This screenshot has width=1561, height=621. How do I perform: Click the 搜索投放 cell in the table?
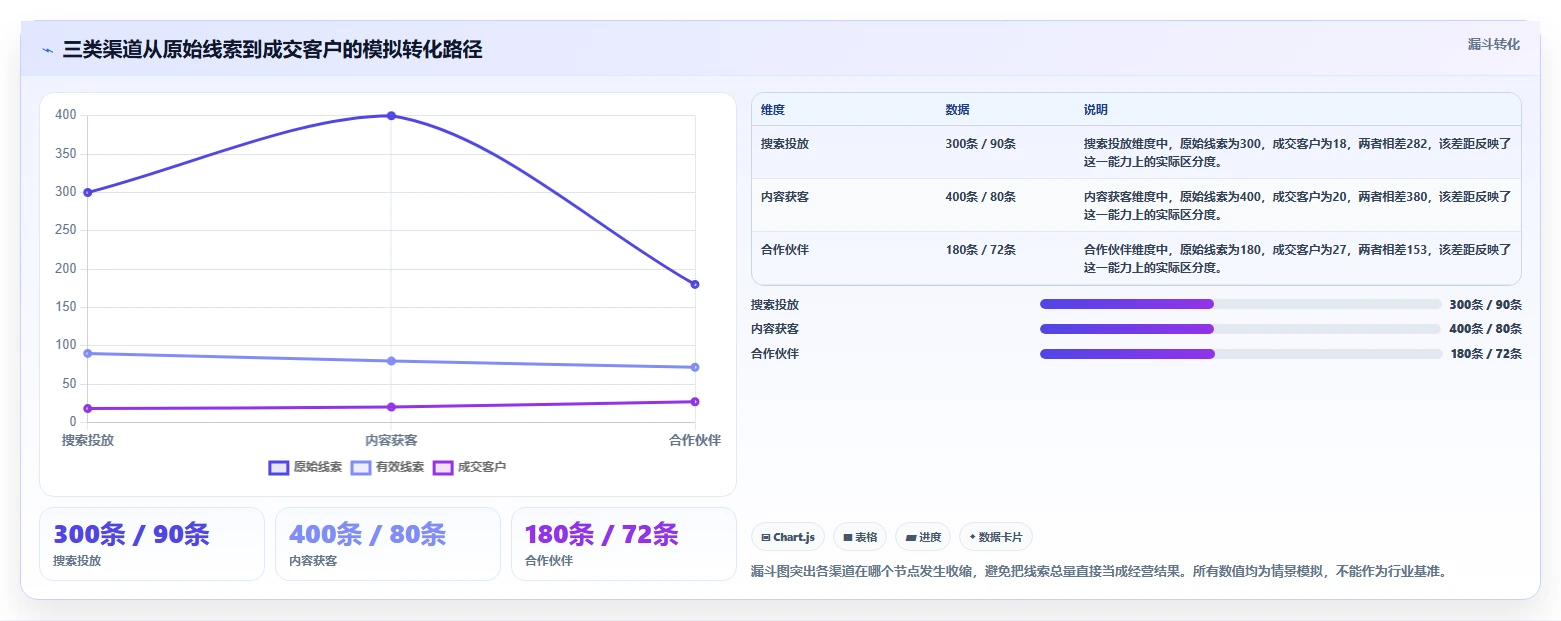(x=785, y=144)
